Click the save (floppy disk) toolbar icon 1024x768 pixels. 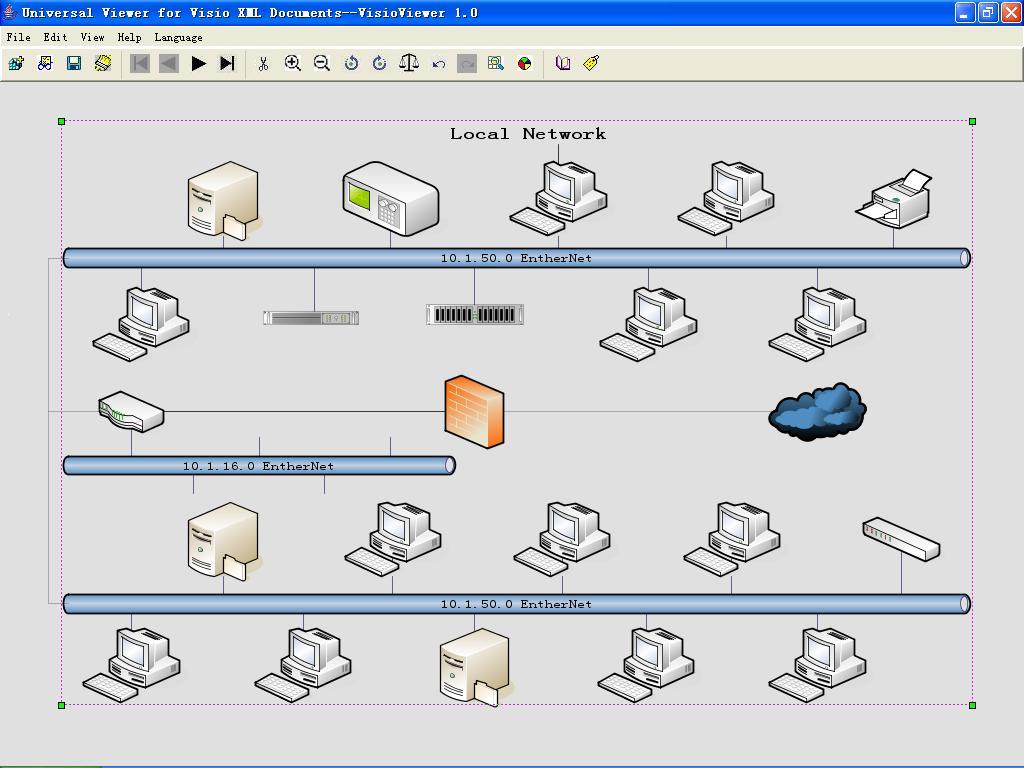[74, 63]
